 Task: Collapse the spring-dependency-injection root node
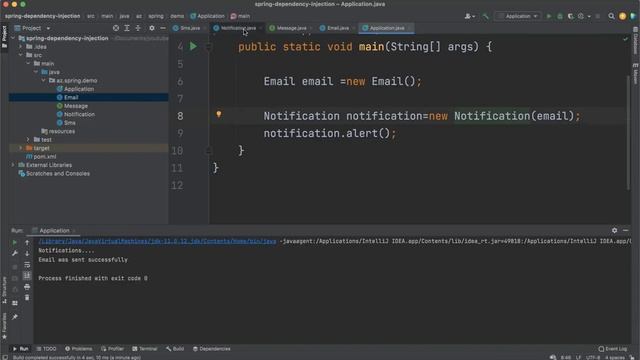click(13, 38)
